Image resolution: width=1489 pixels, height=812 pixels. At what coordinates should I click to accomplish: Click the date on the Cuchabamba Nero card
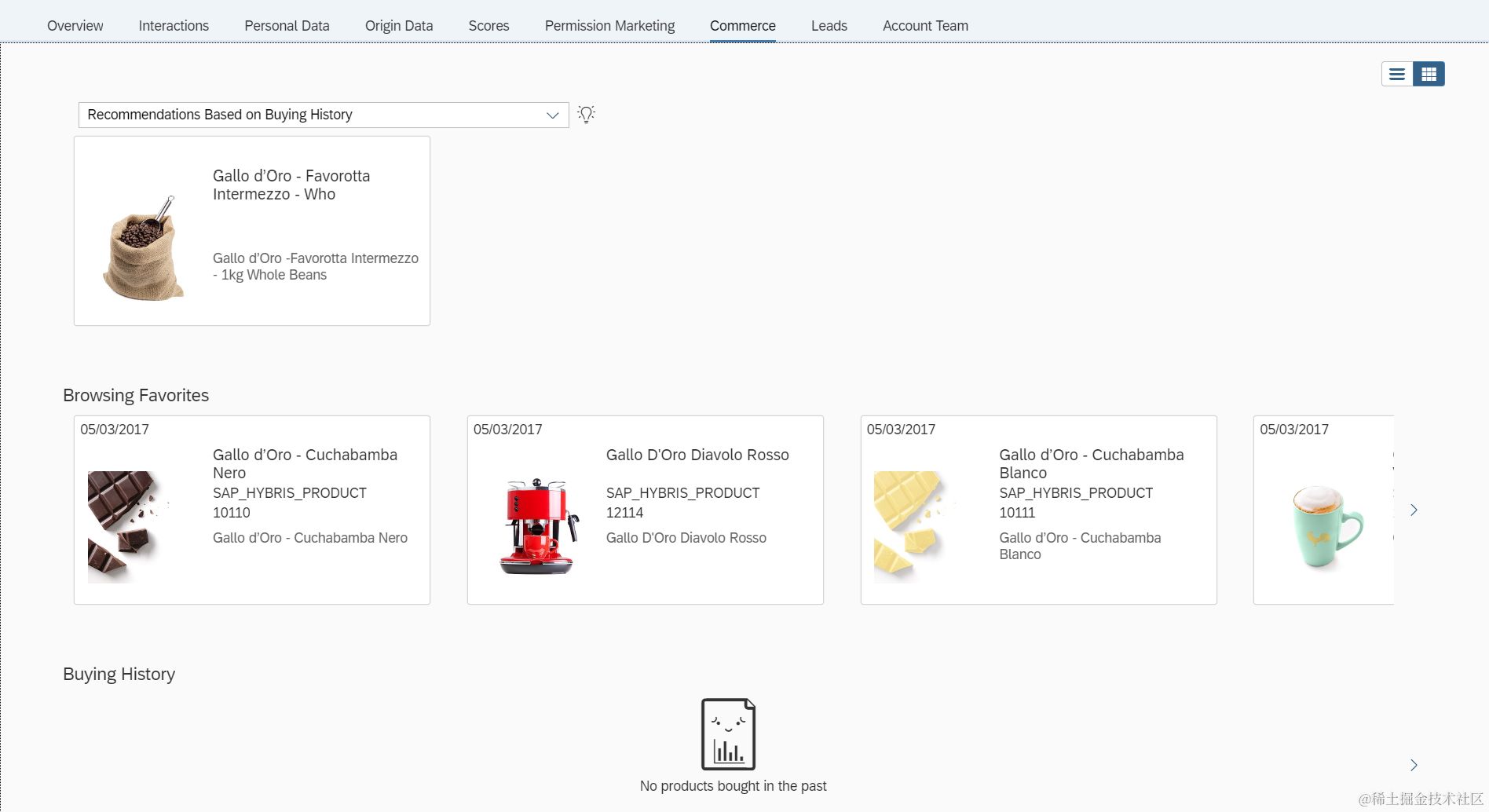click(x=115, y=430)
